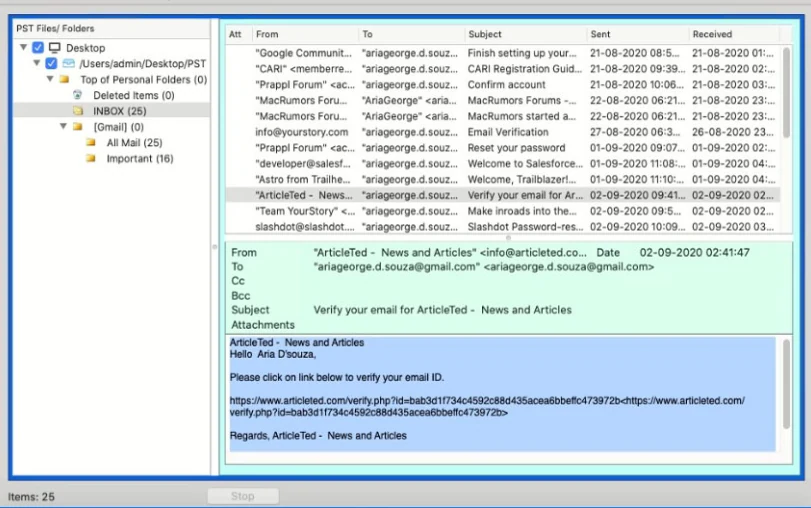Click the preview To address text
This screenshot has width=811, height=508.
483,267
